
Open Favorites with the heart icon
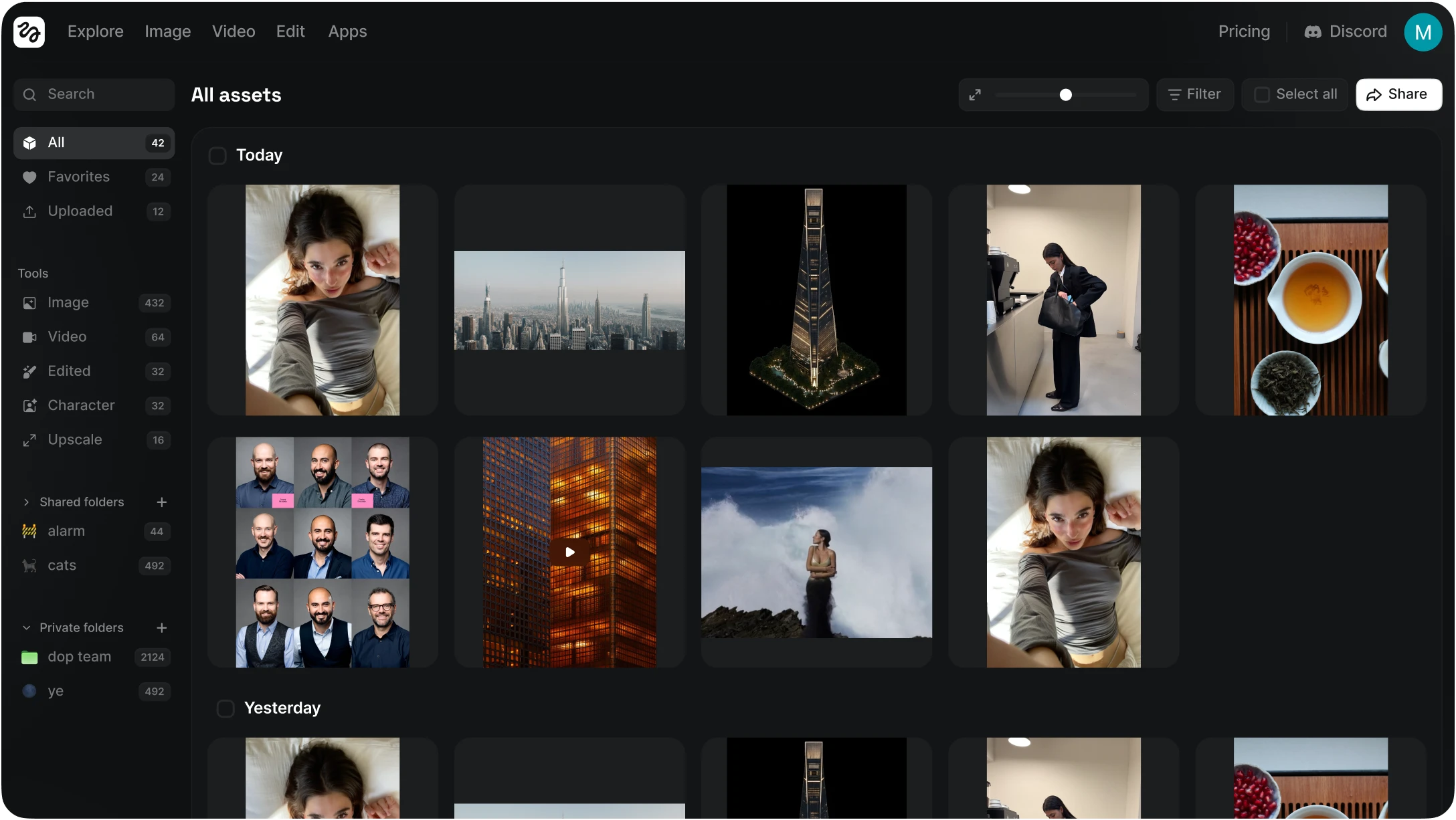78,177
